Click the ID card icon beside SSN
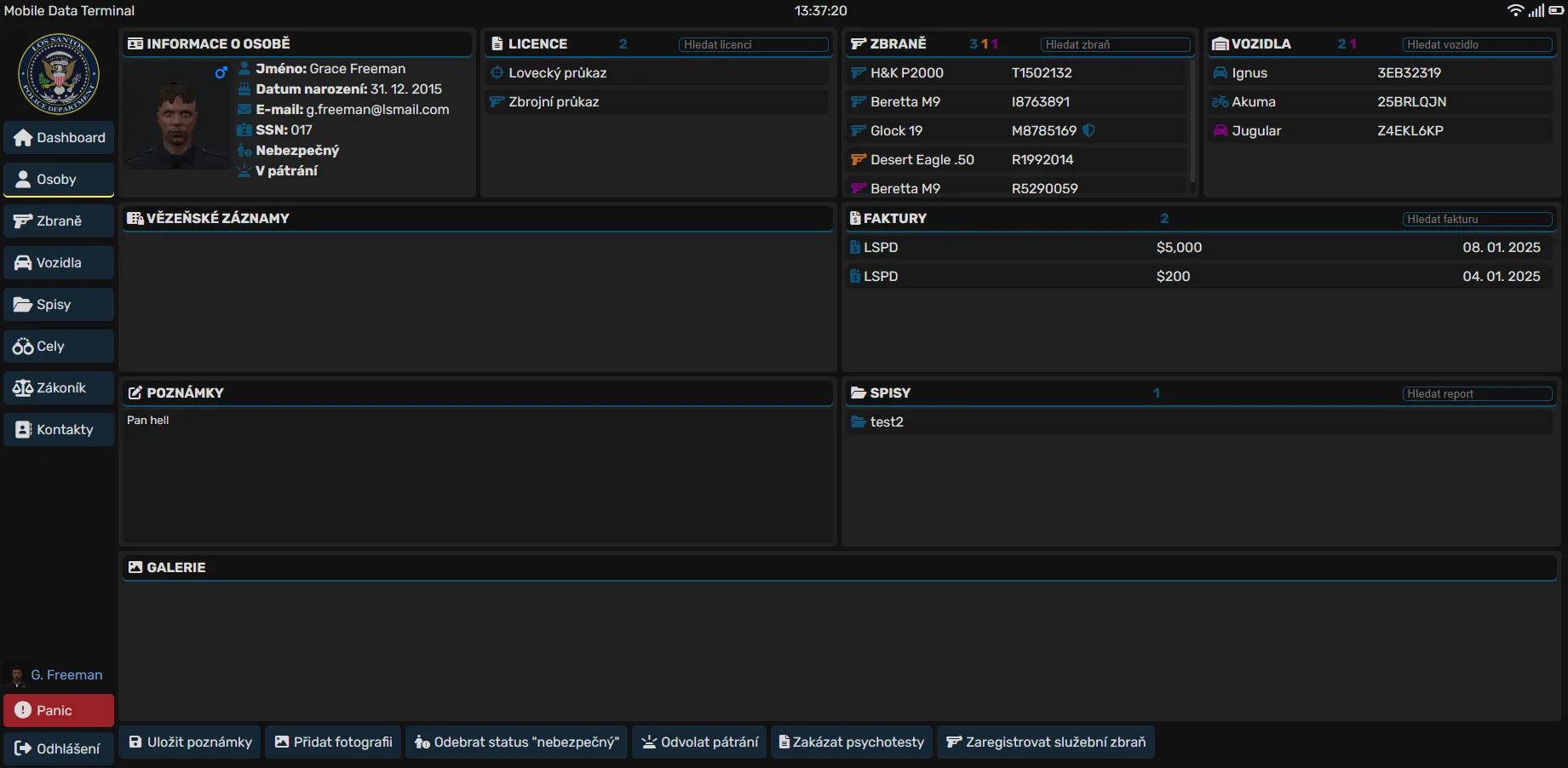Viewport: 1568px width, 768px height. pyautogui.click(x=244, y=129)
